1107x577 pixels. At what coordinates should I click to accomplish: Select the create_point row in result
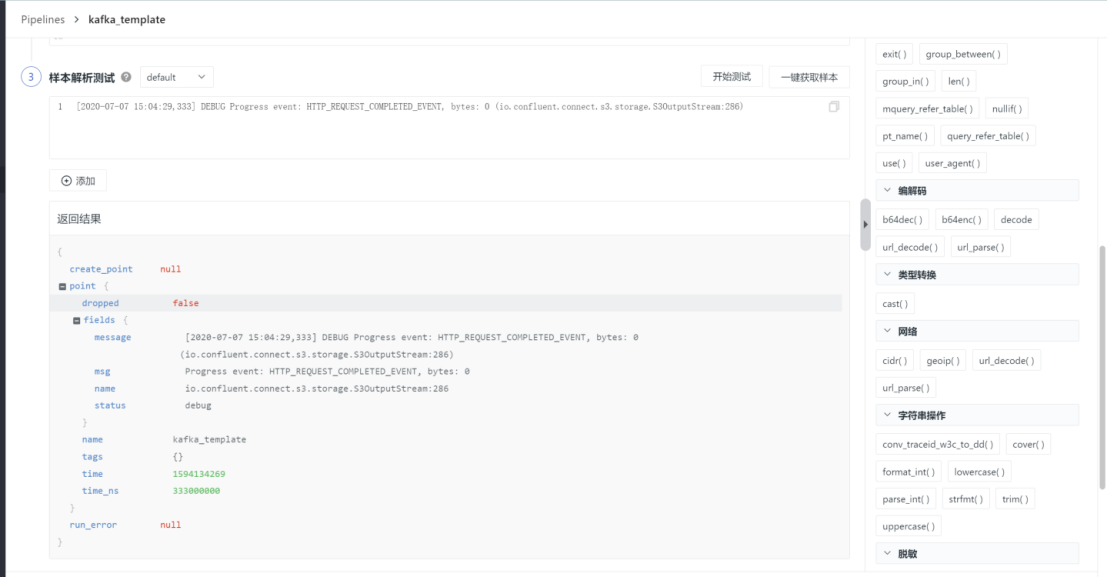click(x=445, y=269)
